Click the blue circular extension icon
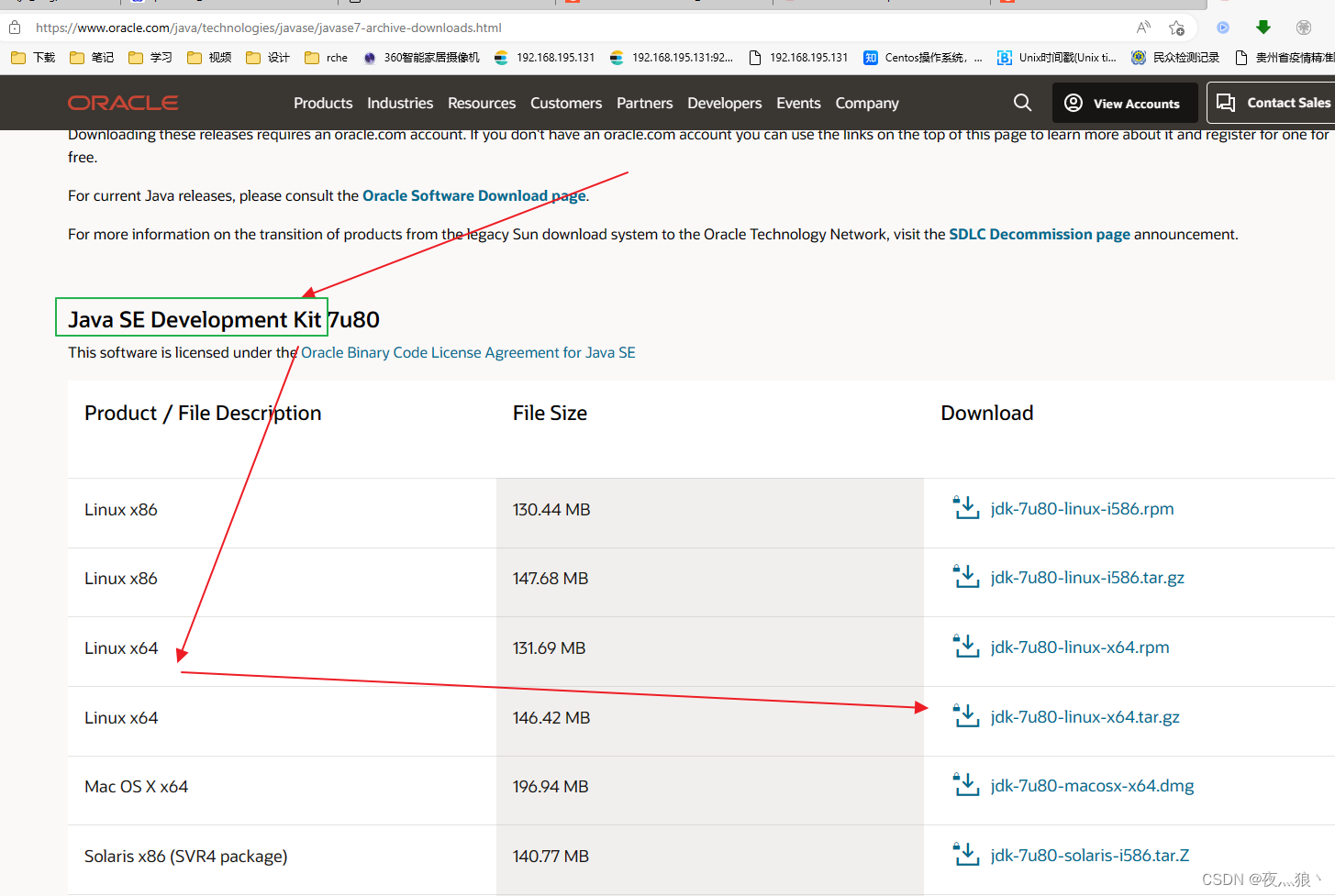Image resolution: width=1335 pixels, height=896 pixels. [1222, 28]
